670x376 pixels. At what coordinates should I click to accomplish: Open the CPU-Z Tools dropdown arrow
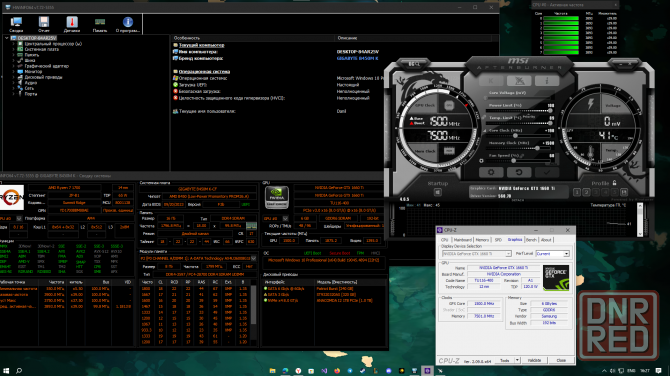click(x=517, y=360)
